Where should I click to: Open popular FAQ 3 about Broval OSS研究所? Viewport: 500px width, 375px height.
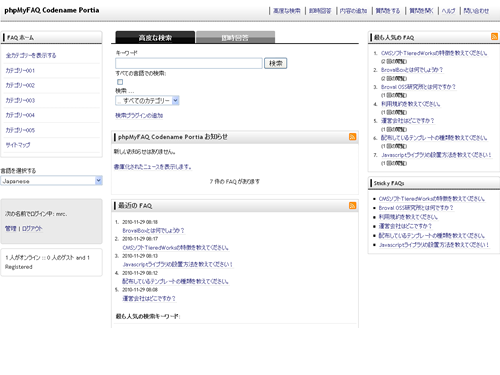click(x=418, y=87)
